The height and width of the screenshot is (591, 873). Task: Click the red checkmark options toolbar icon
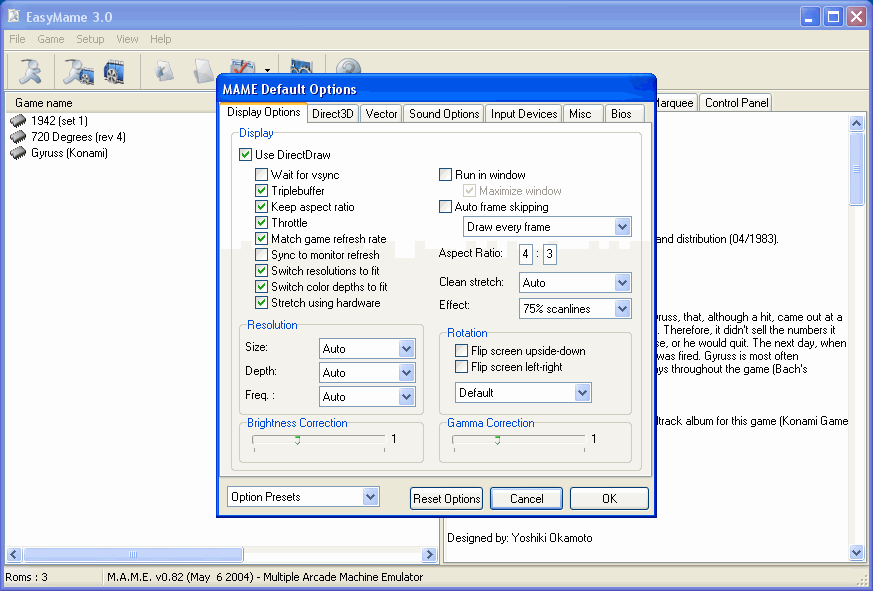pos(243,67)
